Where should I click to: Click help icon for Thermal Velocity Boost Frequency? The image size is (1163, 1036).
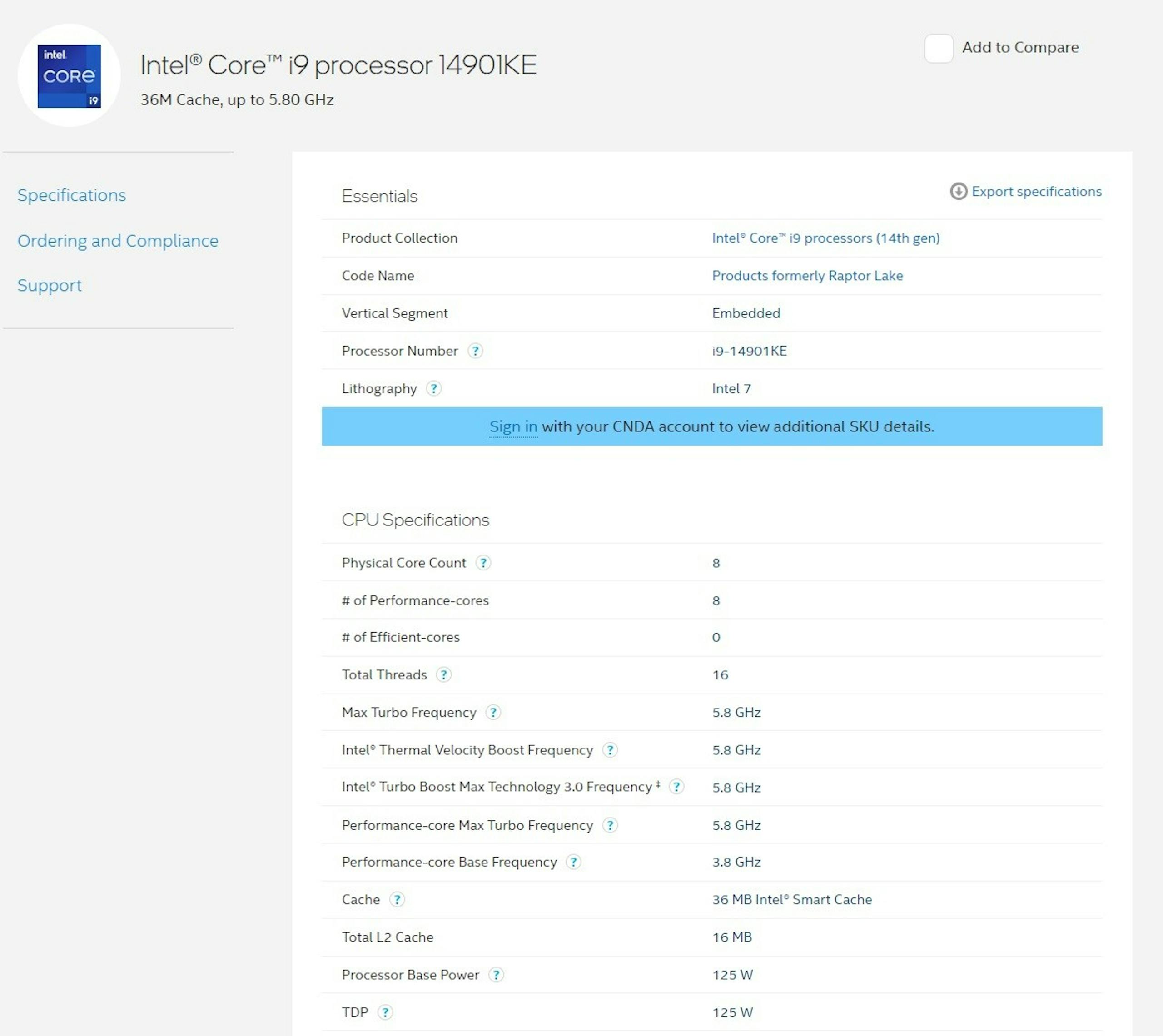tap(610, 750)
